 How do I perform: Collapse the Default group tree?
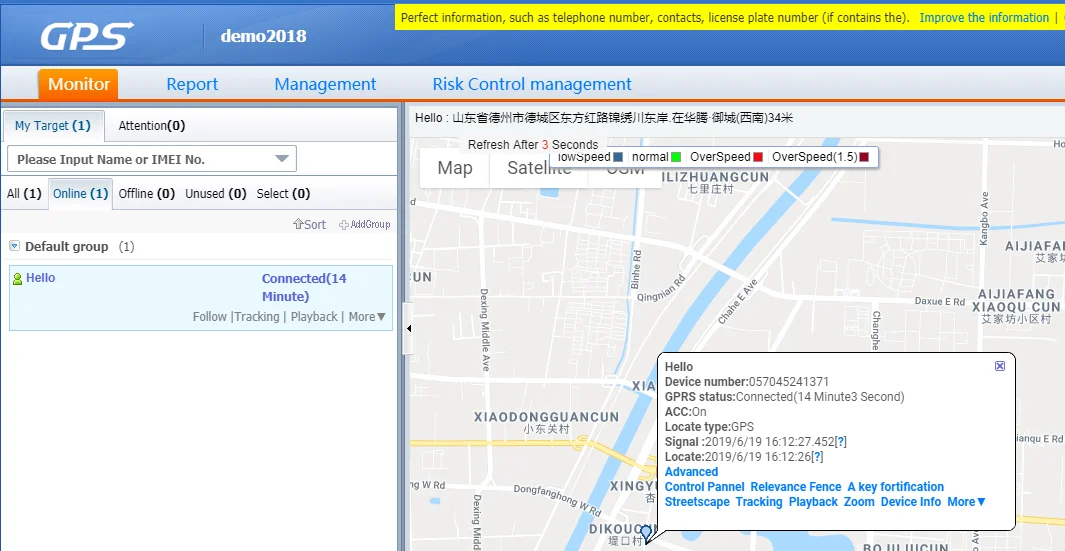[x=14, y=246]
